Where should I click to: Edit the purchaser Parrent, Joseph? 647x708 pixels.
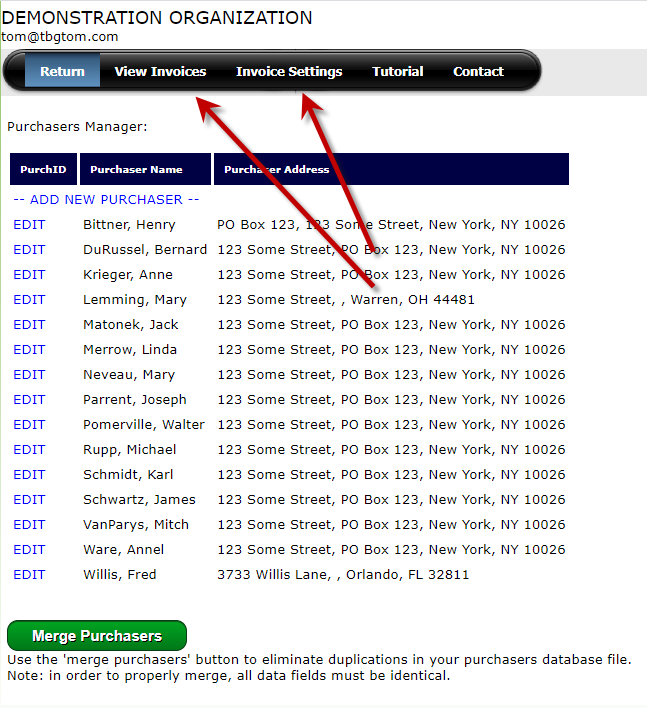click(x=29, y=400)
